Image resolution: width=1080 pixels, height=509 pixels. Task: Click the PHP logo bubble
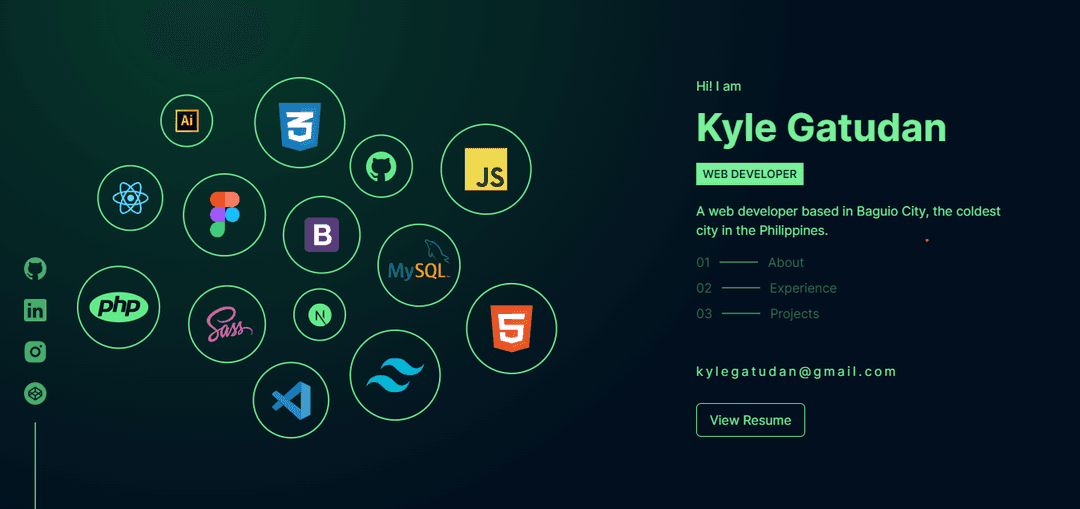click(118, 307)
